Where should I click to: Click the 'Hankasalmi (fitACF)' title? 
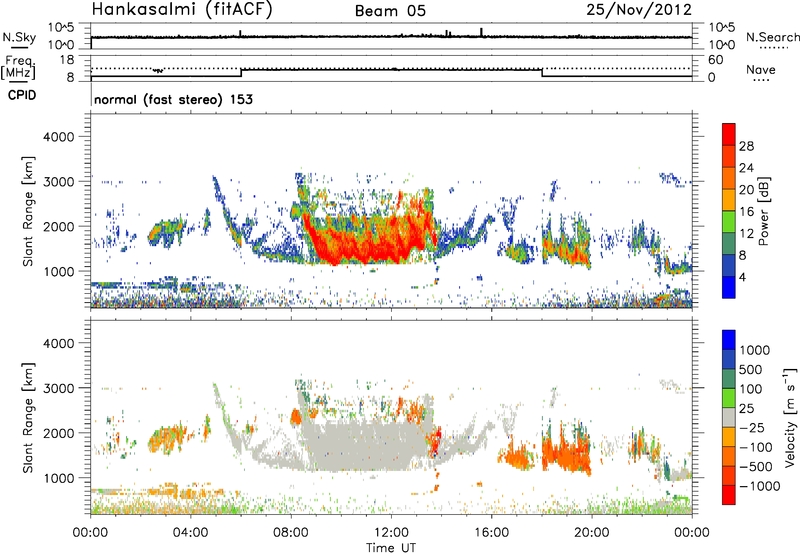pyautogui.click(x=182, y=9)
